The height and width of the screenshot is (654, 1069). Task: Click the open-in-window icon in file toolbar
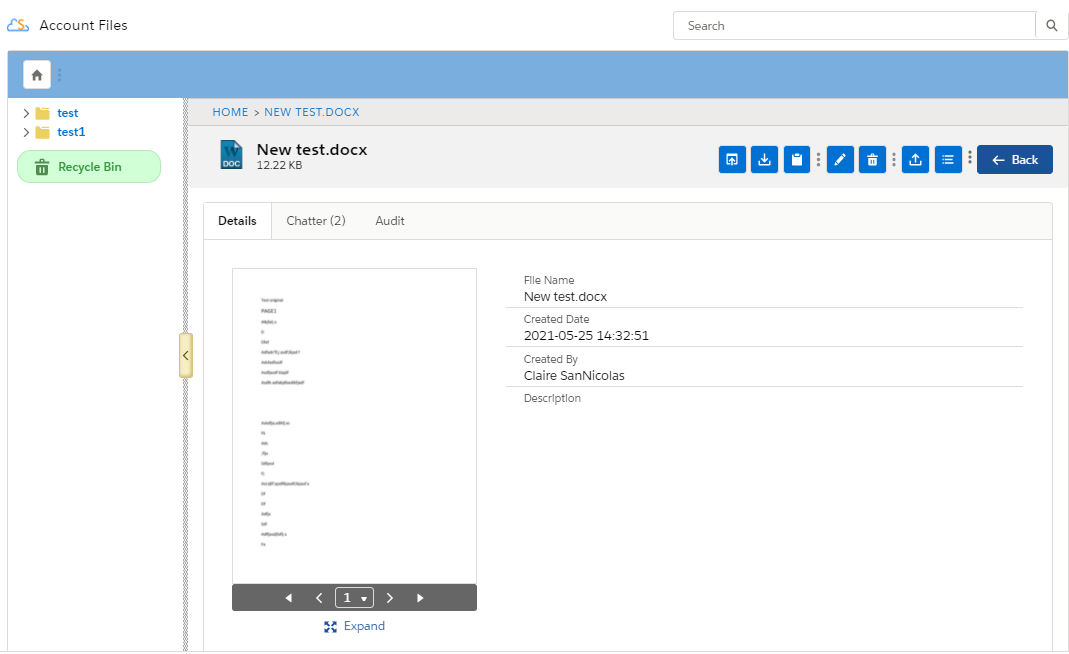pos(732,160)
